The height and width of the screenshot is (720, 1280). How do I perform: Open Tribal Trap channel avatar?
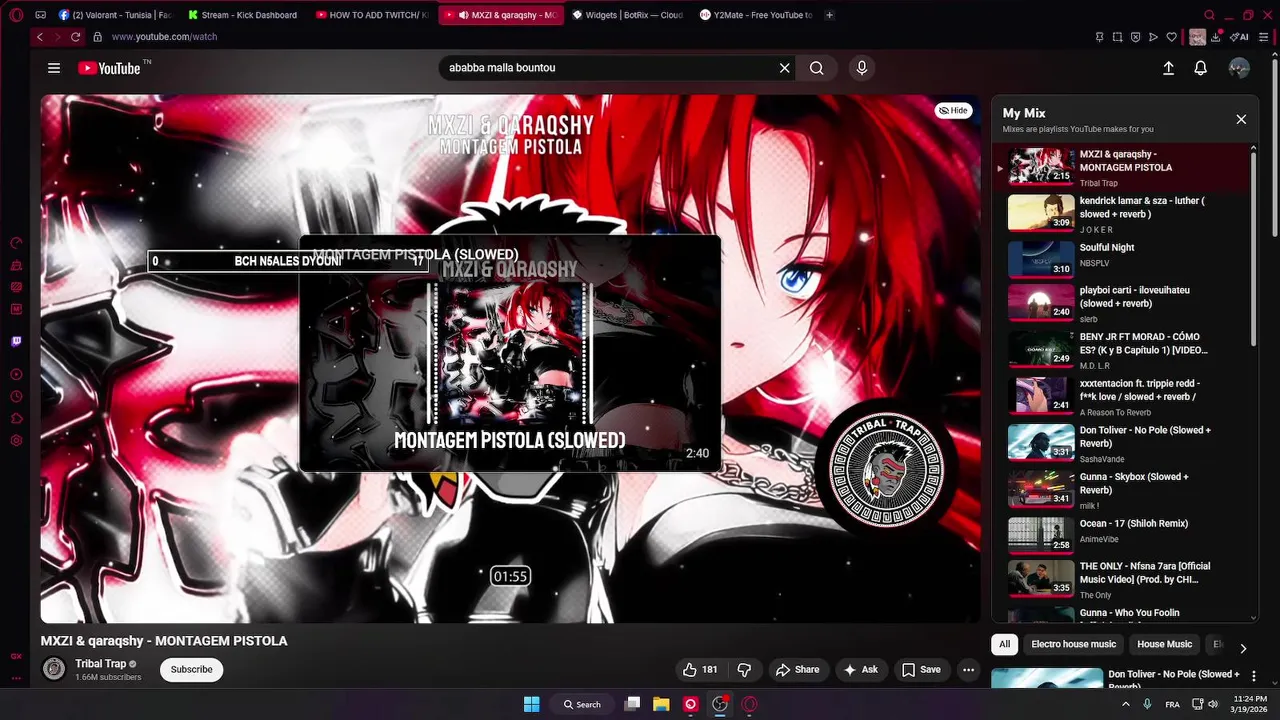[54, 669]
